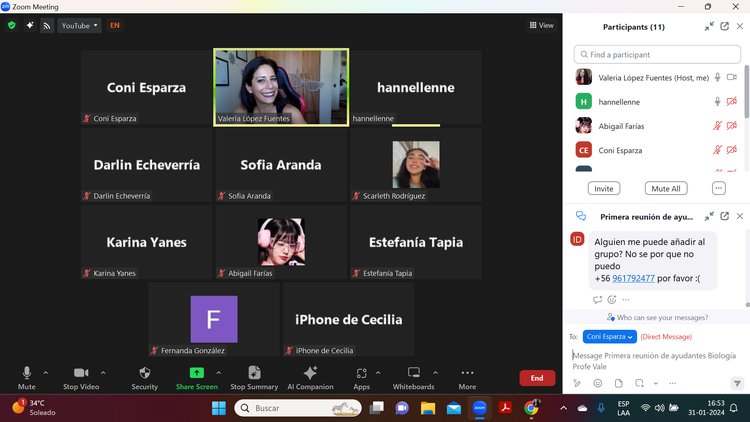Open the More menu in the toolbar
The image size is (750, 422).
[x=467, y=373]
